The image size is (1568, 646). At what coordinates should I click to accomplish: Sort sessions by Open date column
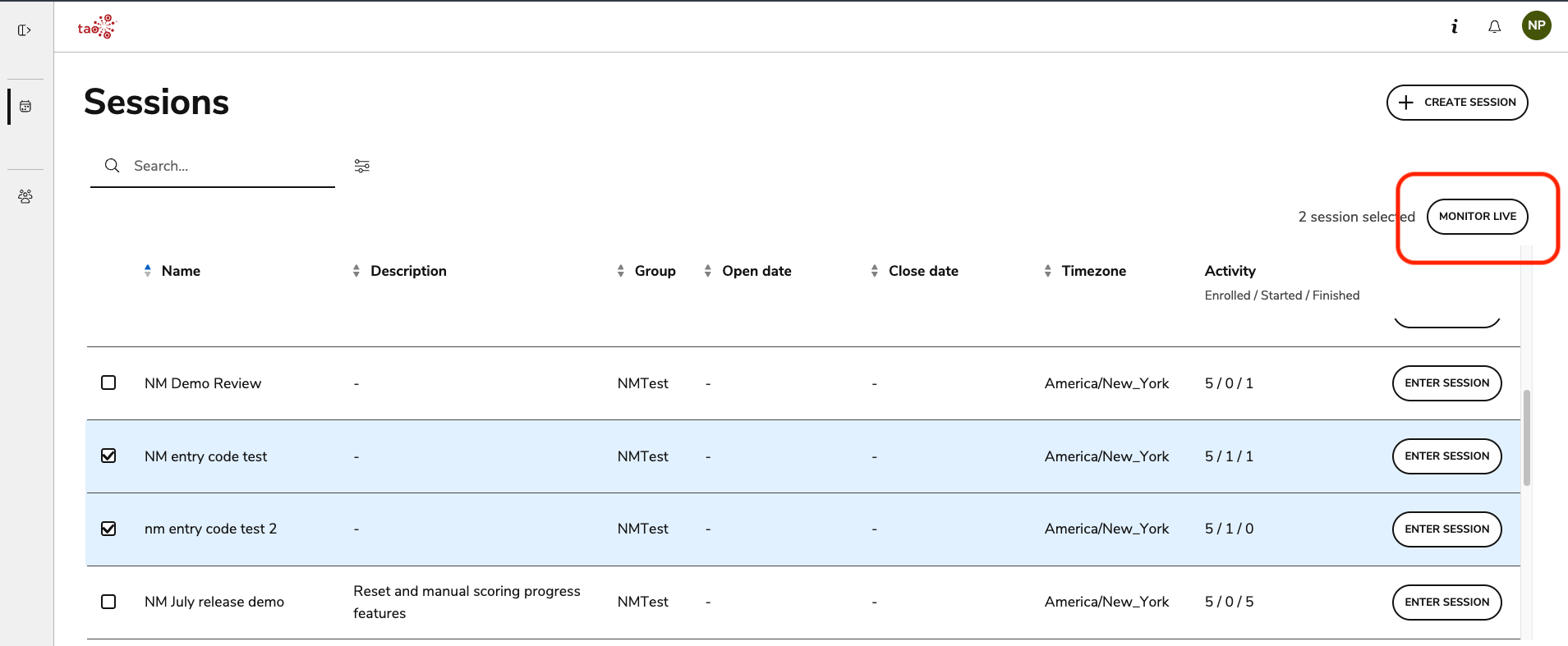click(756, 271)
